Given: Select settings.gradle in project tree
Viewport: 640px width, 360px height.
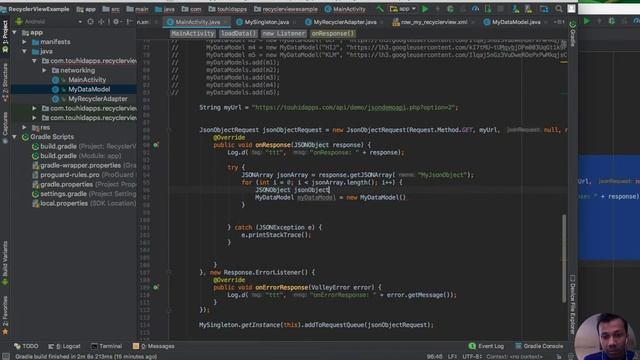Looking at the screenshot, I should coord(63,194).
